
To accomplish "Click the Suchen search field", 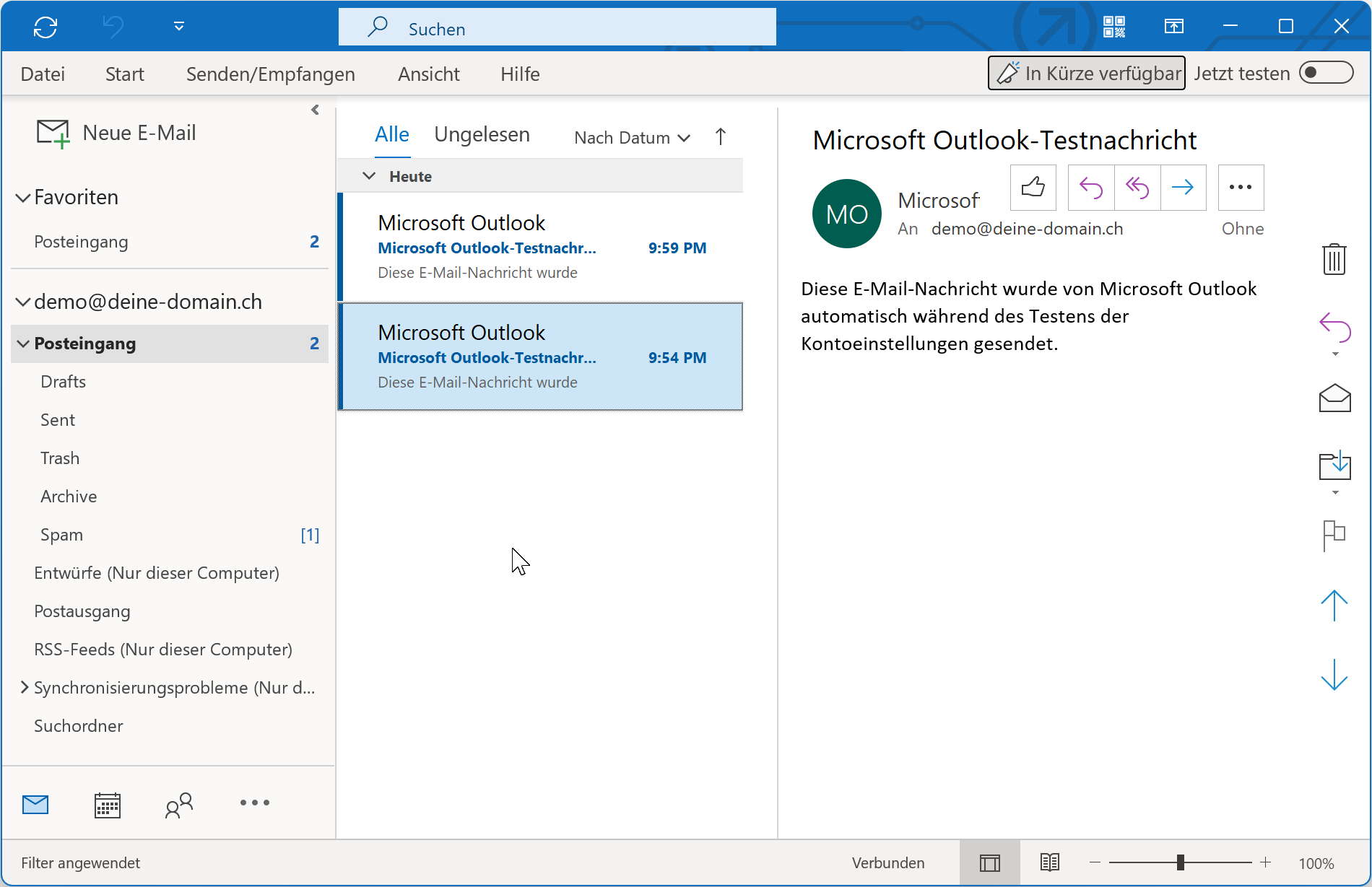I will (x=557, y=27).
